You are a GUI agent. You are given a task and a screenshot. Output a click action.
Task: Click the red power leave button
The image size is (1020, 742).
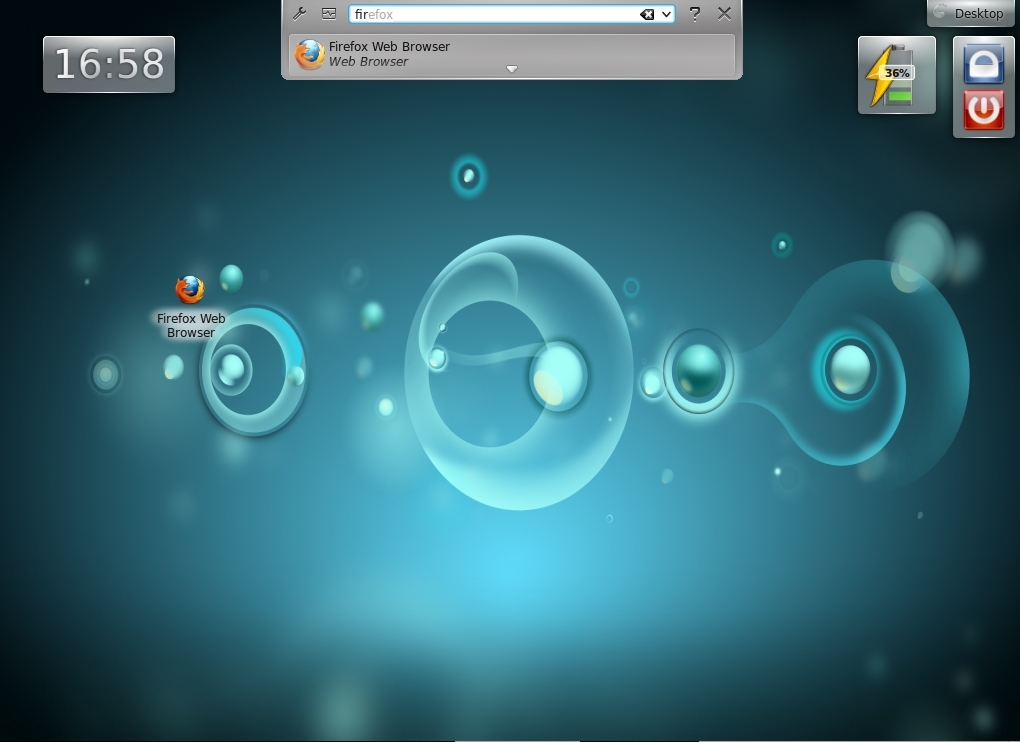coord(984,109)
